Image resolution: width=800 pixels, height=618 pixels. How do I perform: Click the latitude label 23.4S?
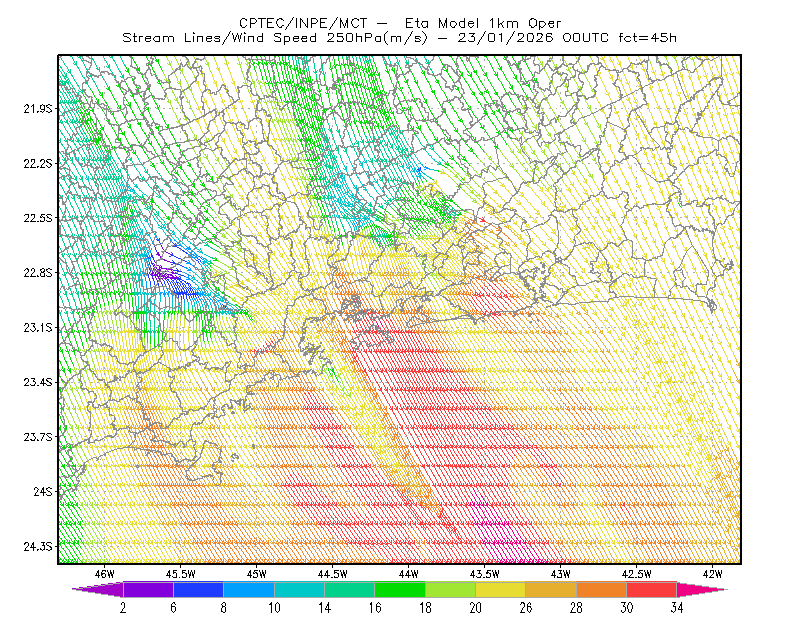click(x=38, y=382)
